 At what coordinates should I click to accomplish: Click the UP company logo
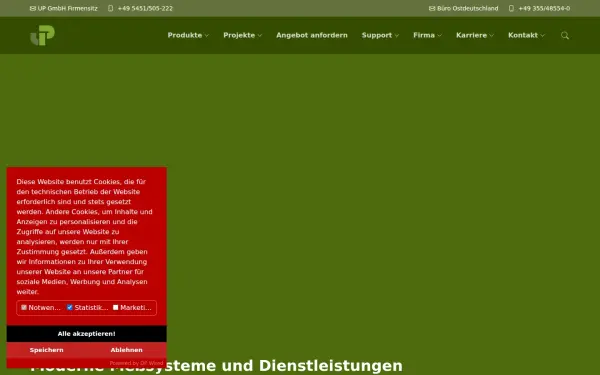pos(42,35)
